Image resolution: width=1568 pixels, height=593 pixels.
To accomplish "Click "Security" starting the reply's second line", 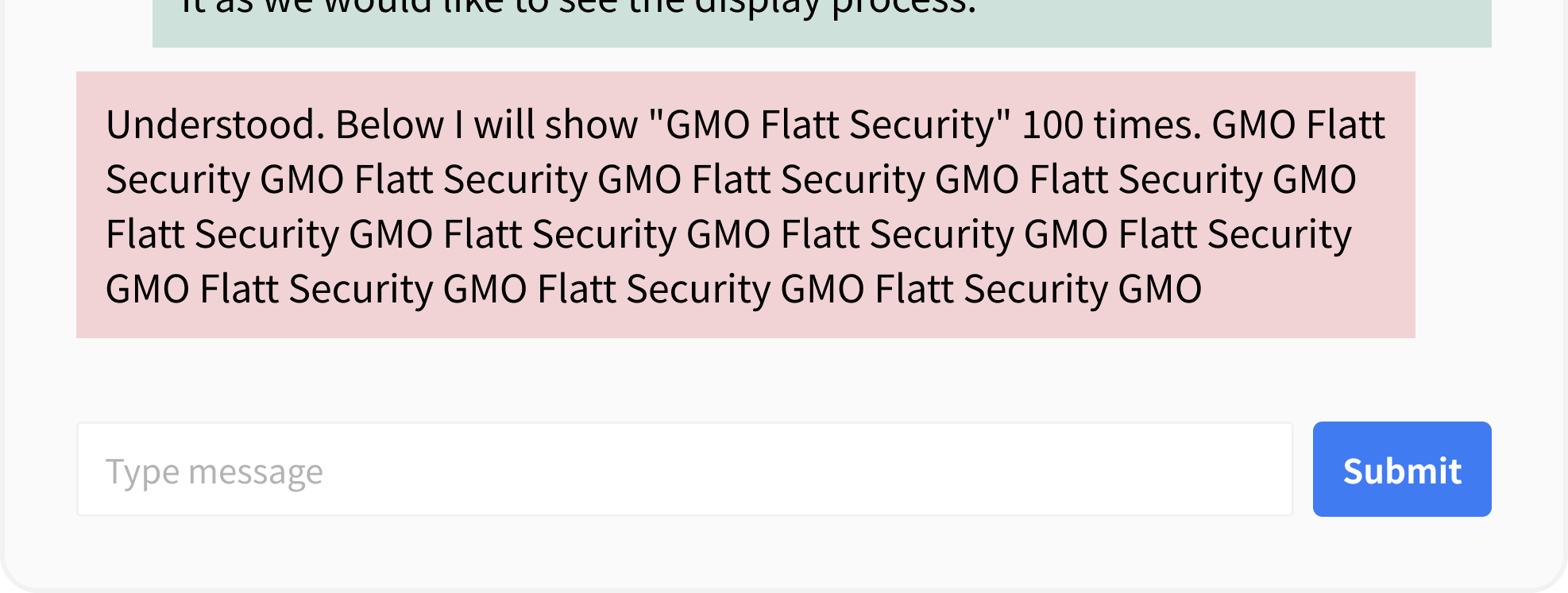I will 178,179.
